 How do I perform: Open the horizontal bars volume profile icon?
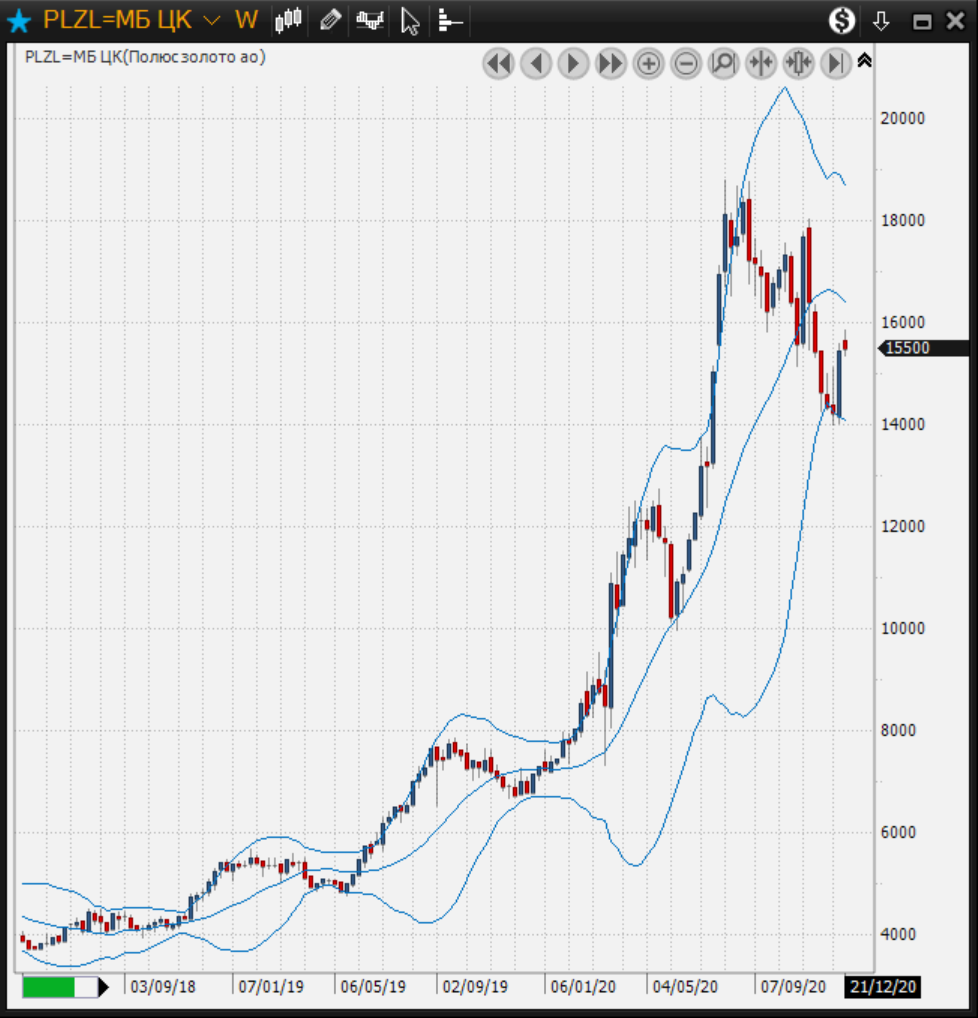pyautogui.click(x=449, y=21)
